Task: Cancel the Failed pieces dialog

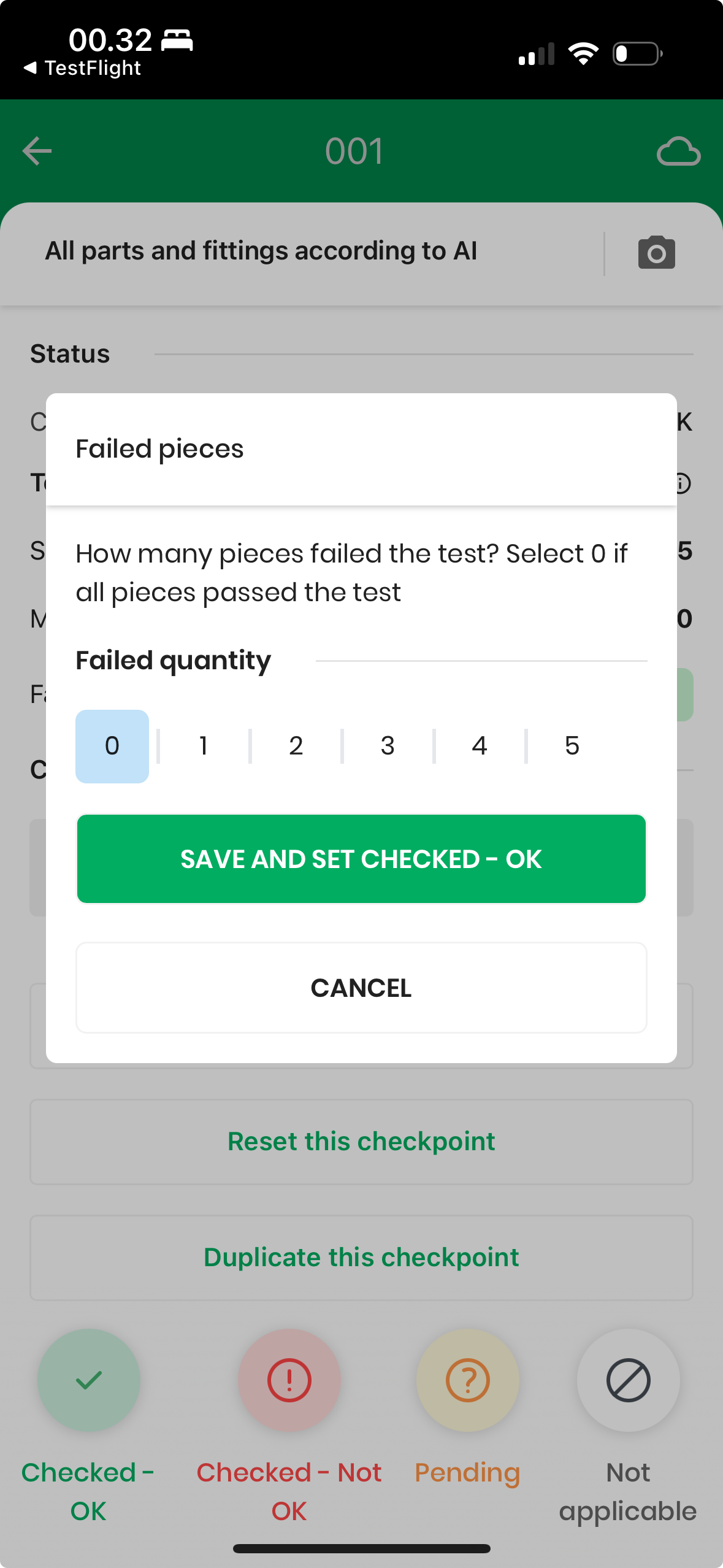Action: (x=361, y=988)
